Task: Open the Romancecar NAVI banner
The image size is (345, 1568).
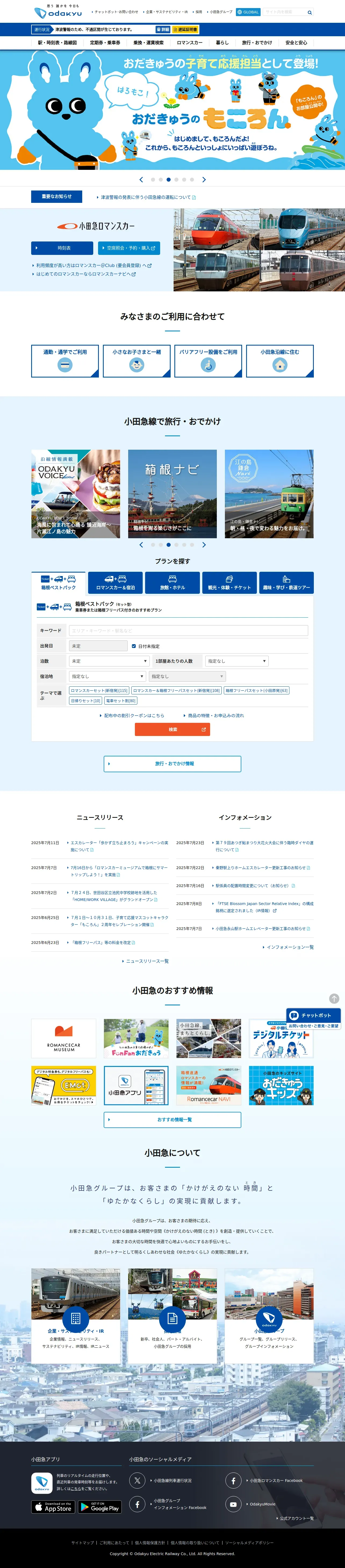Action: pos(209,1085)
